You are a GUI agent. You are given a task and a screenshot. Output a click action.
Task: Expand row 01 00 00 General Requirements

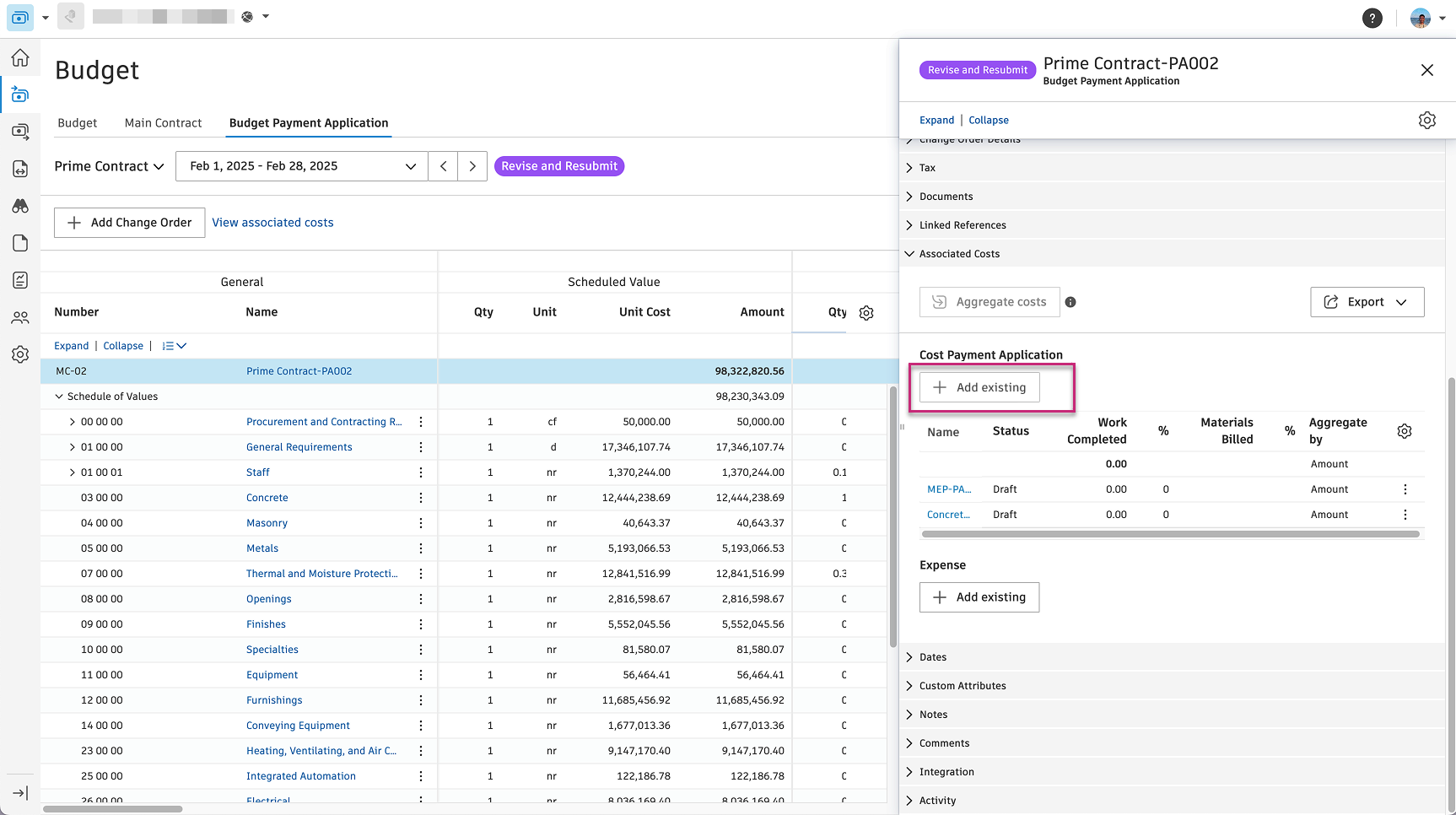click(x=72, y=447)
